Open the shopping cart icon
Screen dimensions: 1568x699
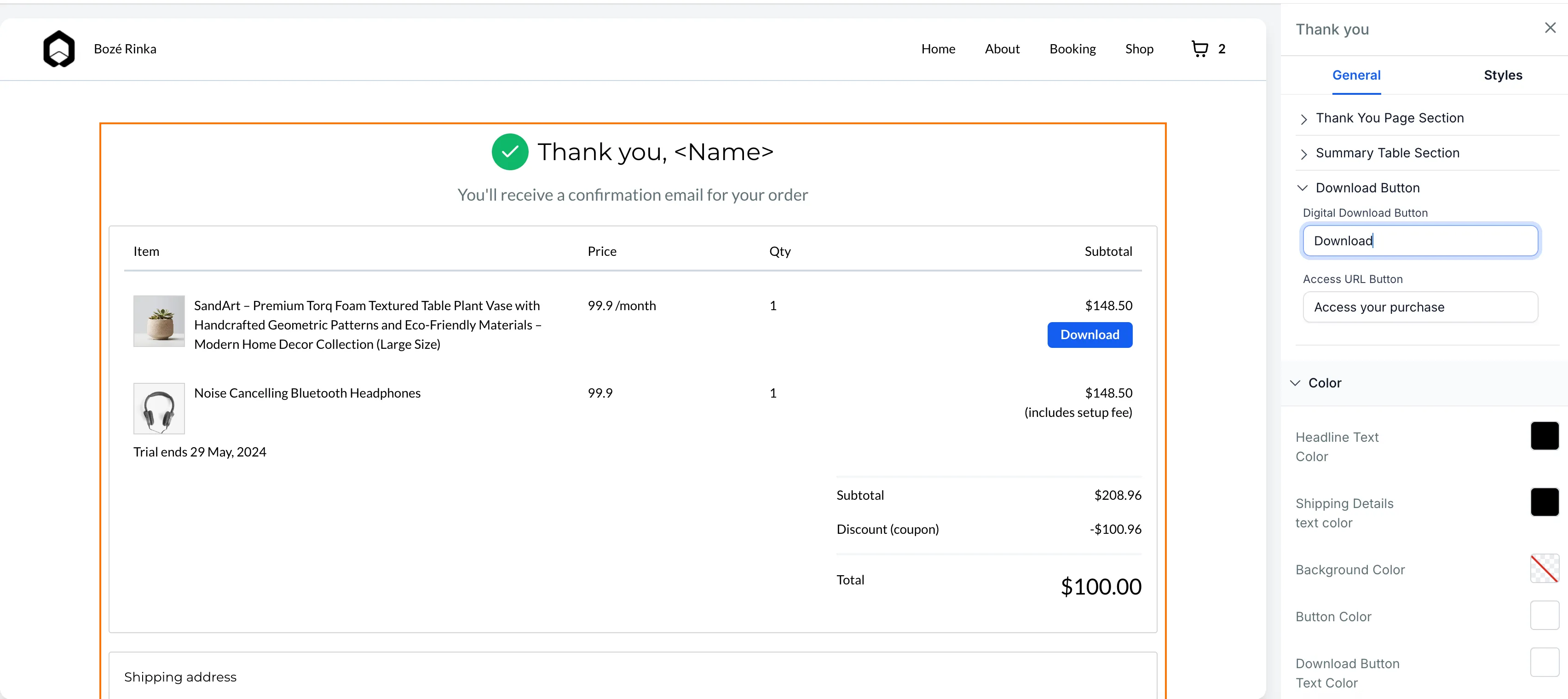(x=1199, y=49)
